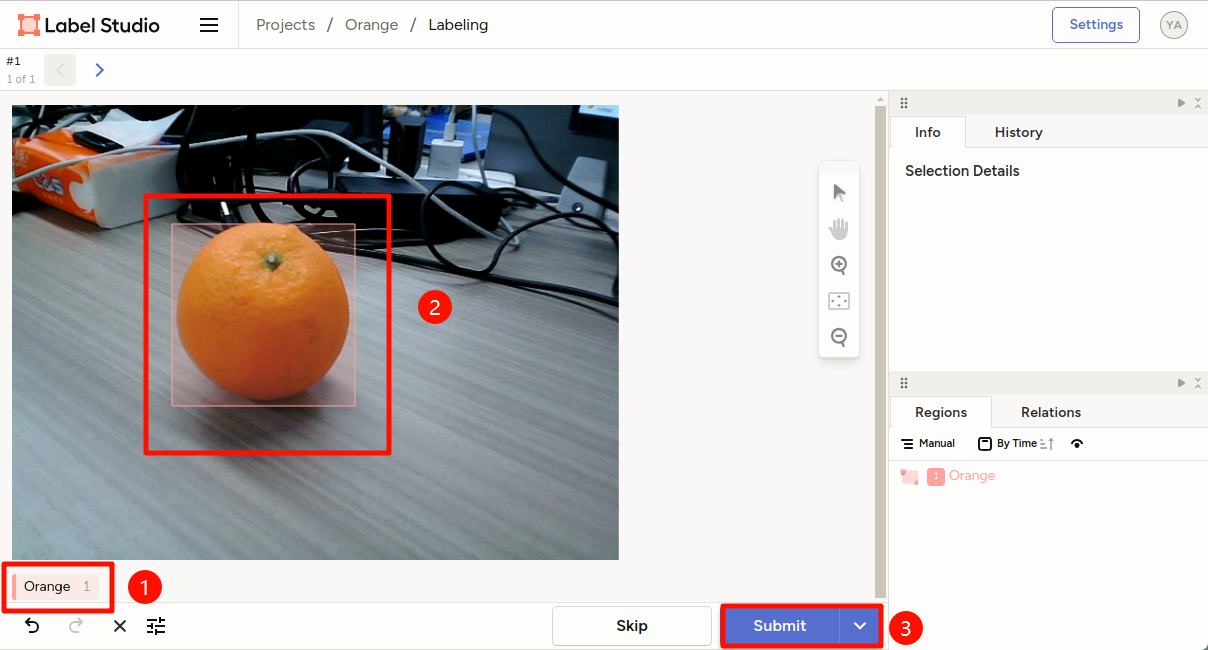The width and height of the screenshot is (1208, 650).
Task: Go to next task arrow
Action: [x=99, y=70]
